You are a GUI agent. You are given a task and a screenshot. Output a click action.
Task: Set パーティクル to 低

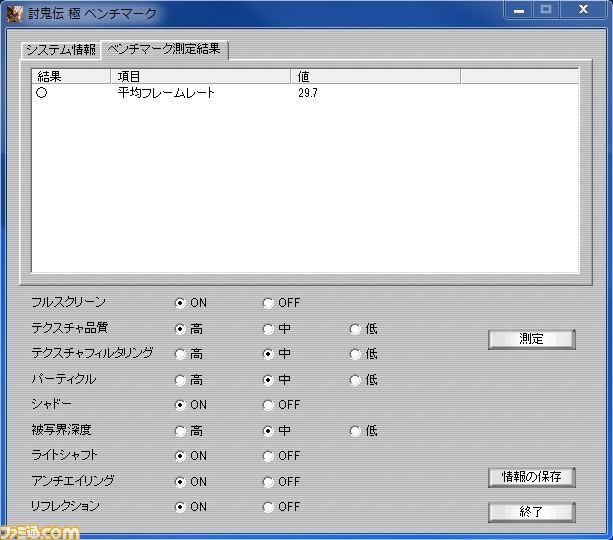pos(355,380)
